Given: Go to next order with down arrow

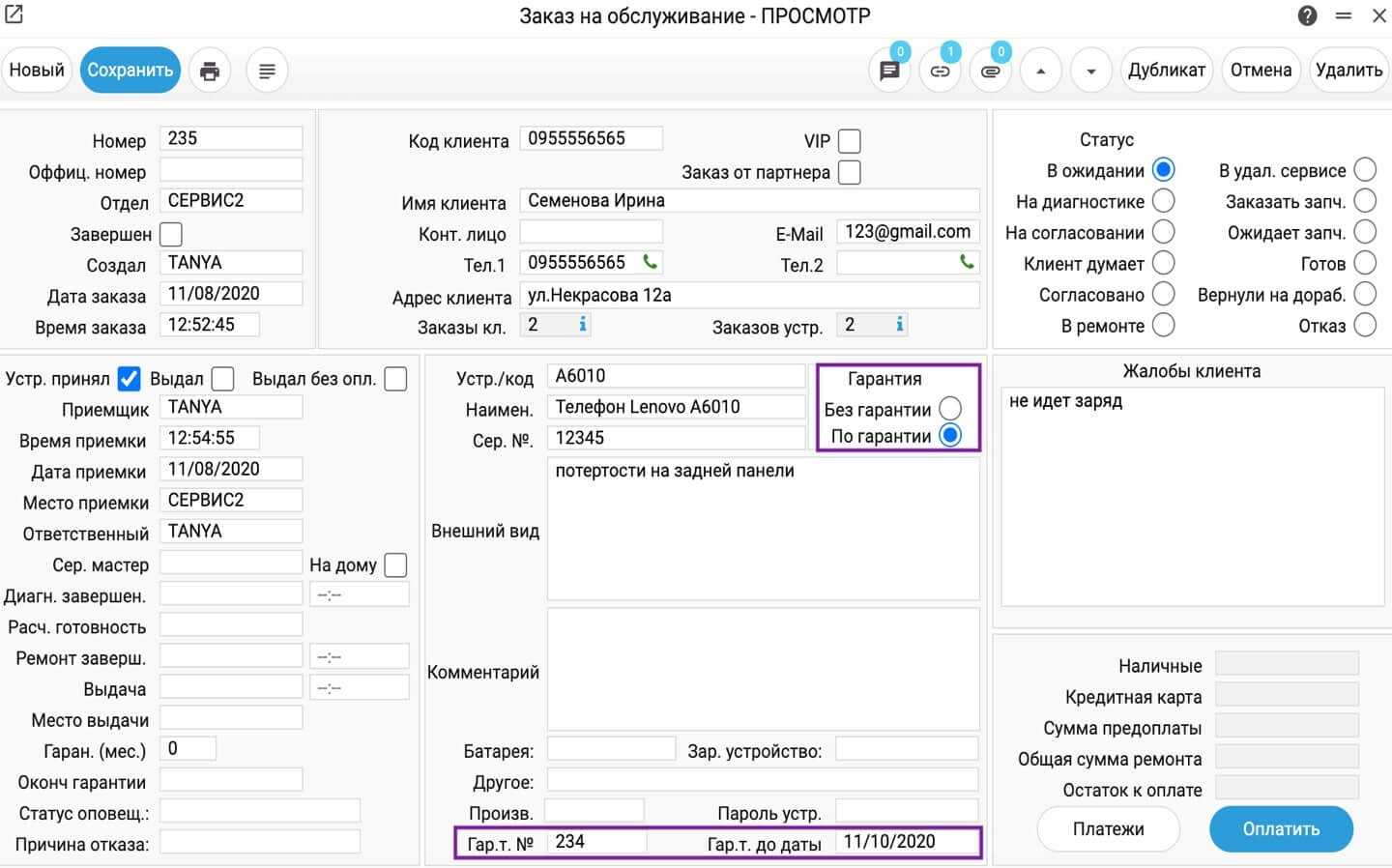Looking at the screenshot, I should [x=1090, y=71].
